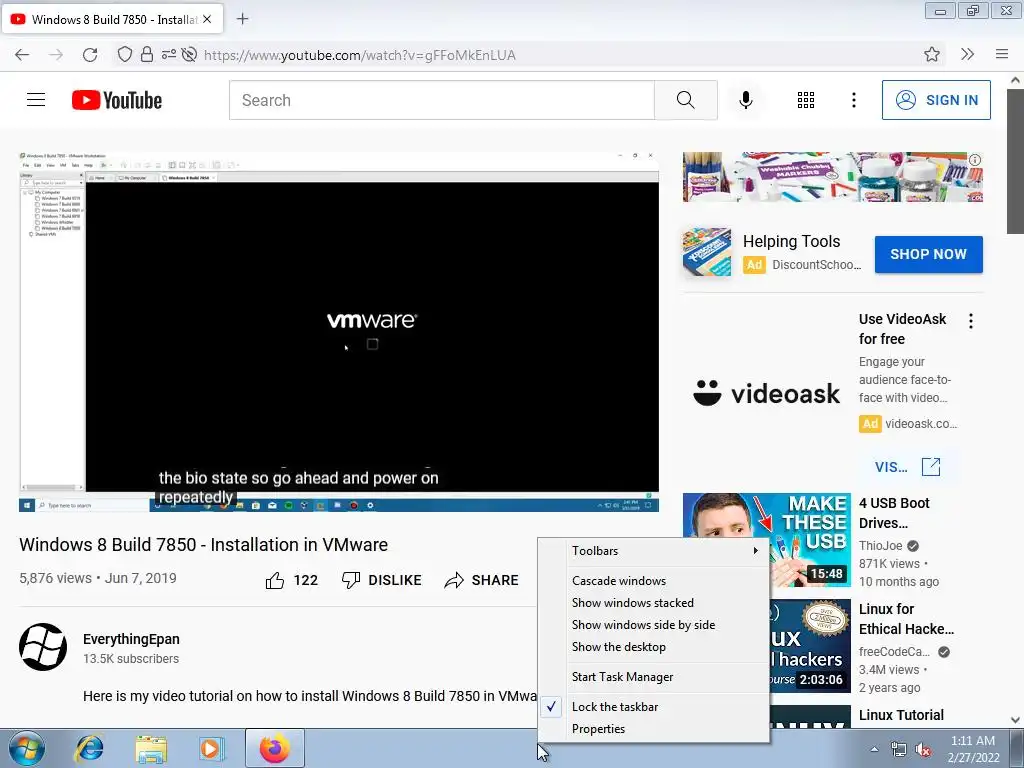Click in the YouTube Search field
The width and height of the screenshot is (1024, 768).
tap(441, 100)
